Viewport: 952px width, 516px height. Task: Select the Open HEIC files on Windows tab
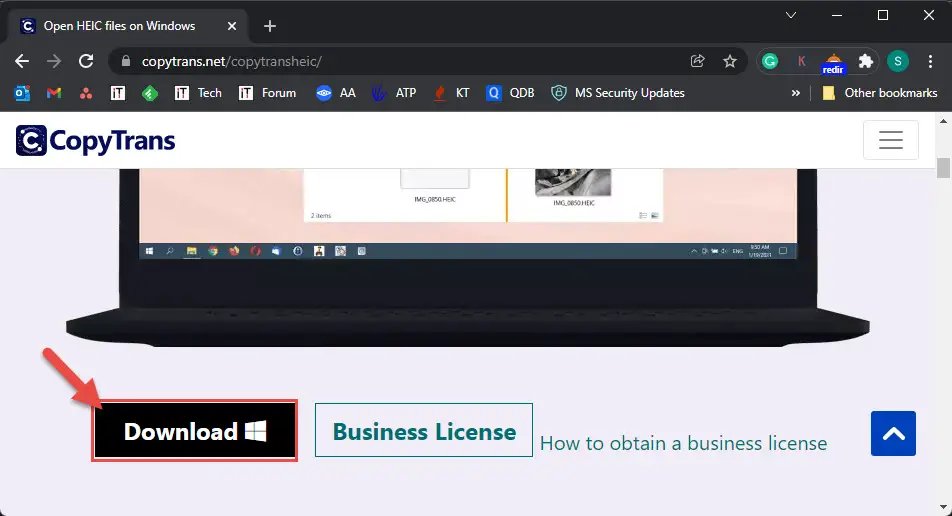[x=128, y=26]
